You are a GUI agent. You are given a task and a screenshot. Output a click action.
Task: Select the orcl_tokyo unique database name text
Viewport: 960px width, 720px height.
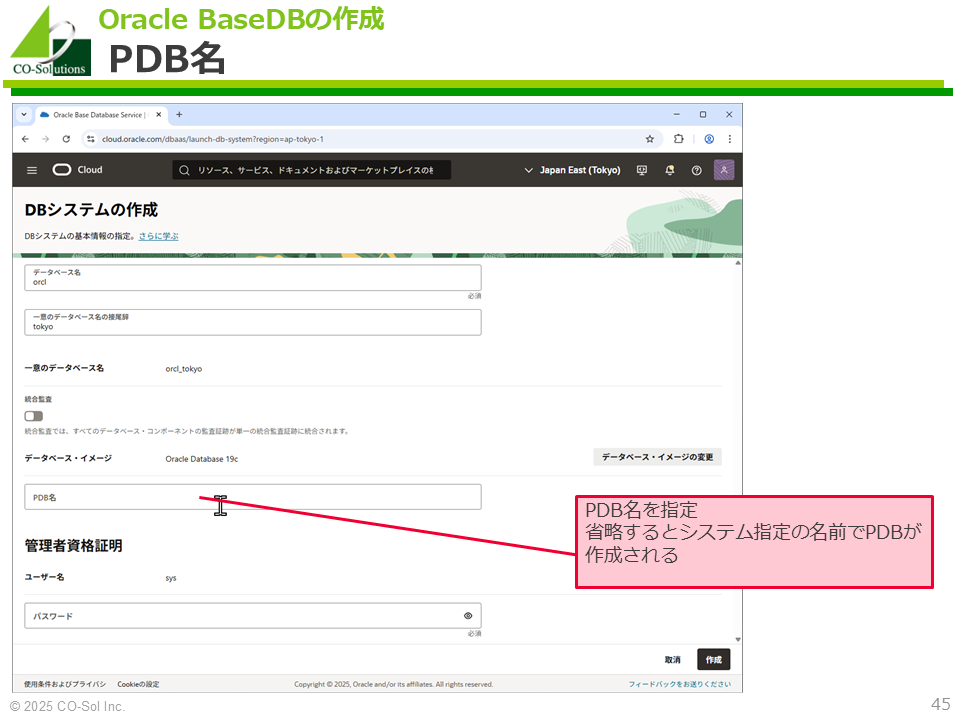tap(184, 369)
